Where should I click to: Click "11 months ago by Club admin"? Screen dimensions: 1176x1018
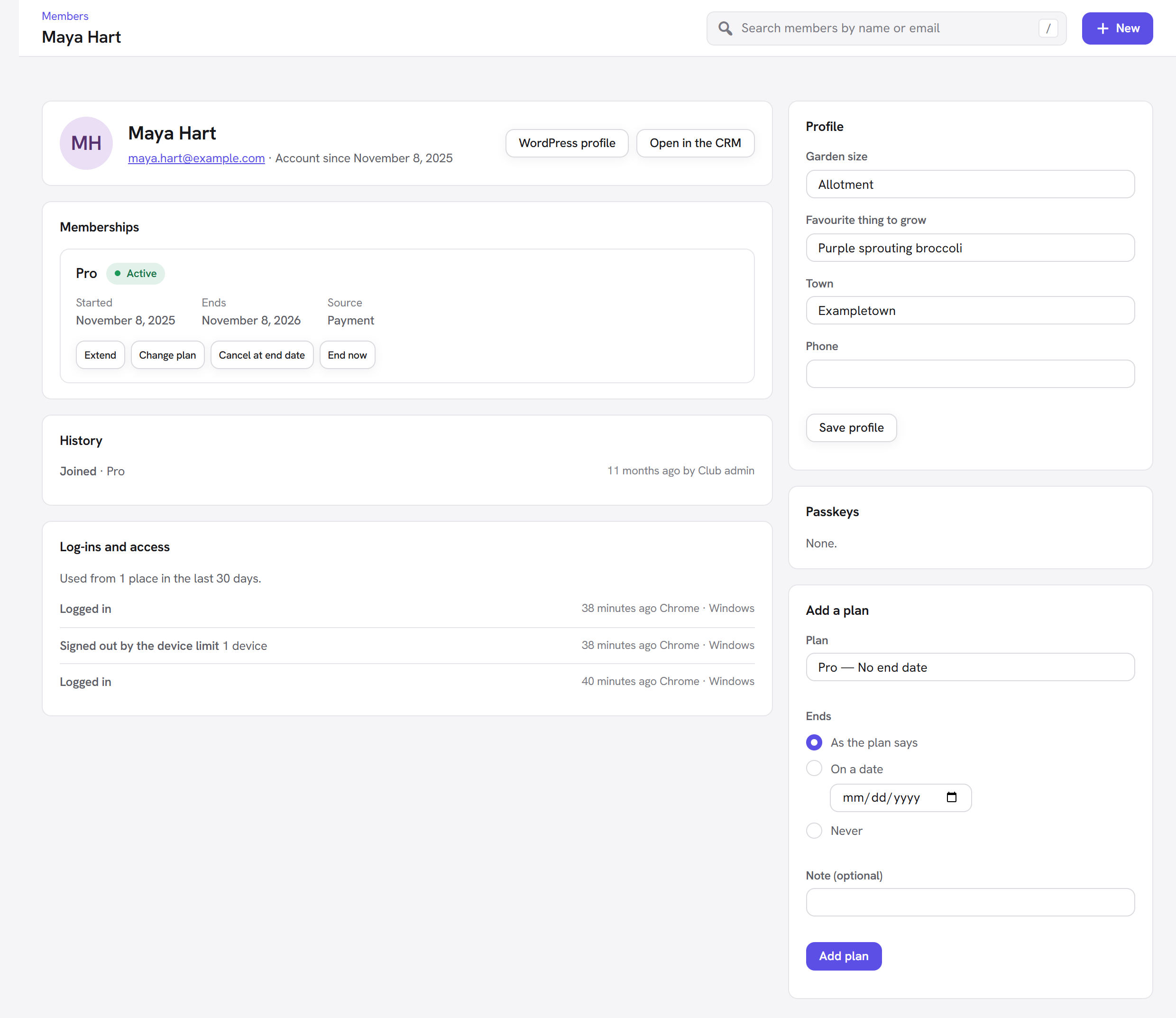tap(681, 471)
